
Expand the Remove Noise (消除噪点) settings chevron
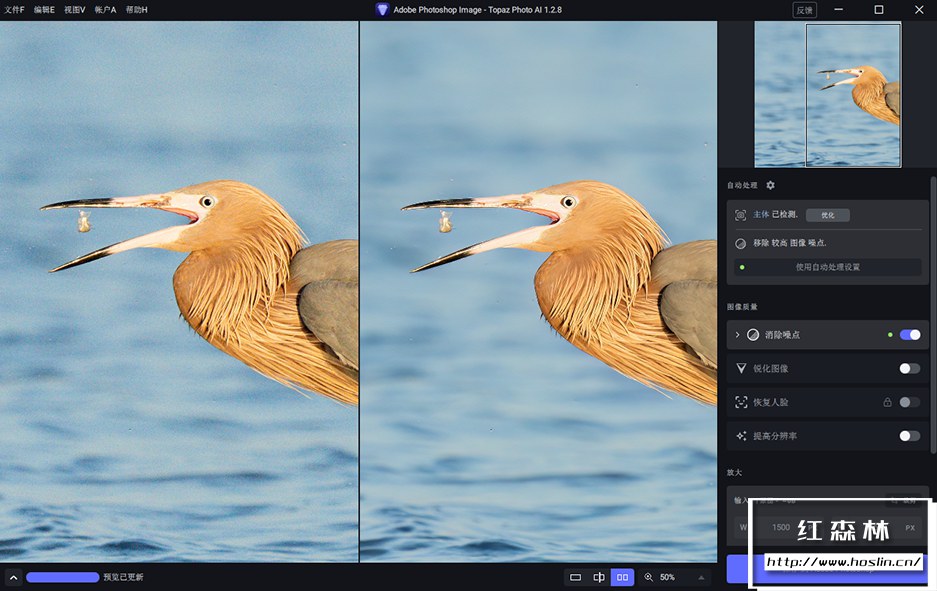(x=737, y=335)
